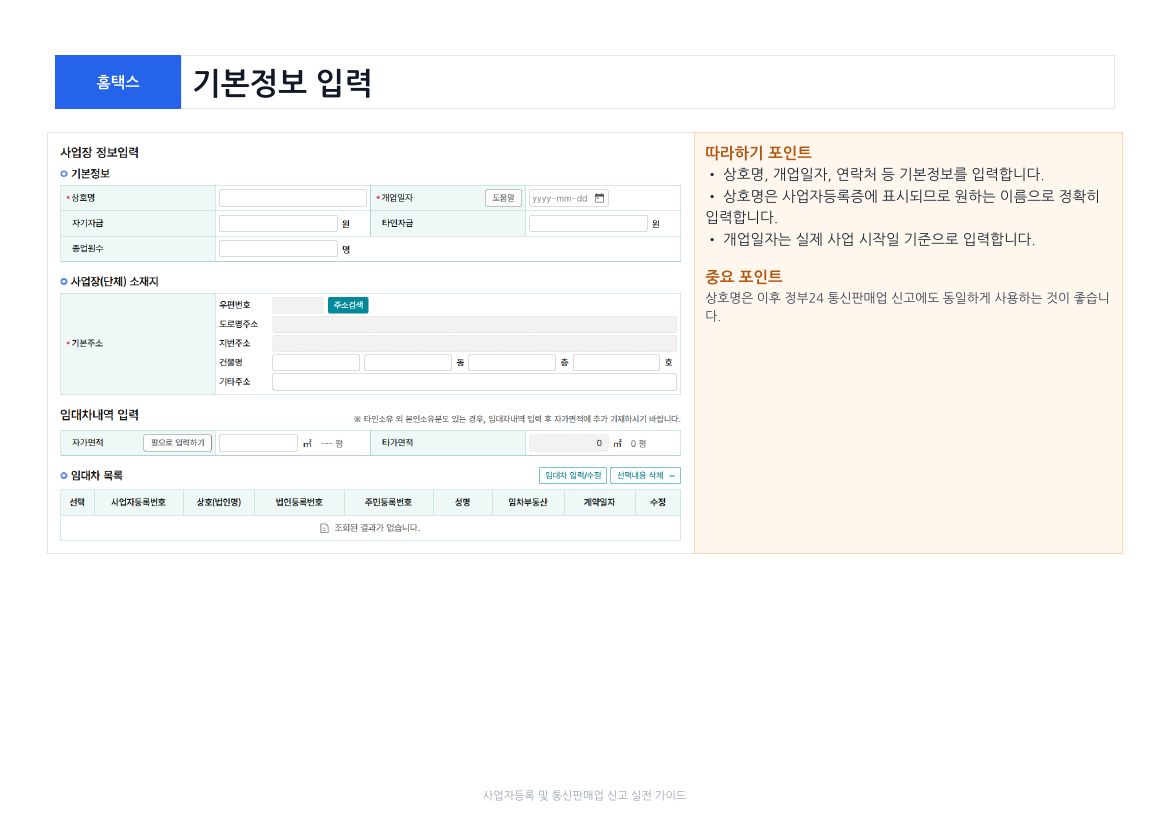Screen dimensions: 1170x827
Task: Click the 따라하기 포인트 heading
Action: 758,153
